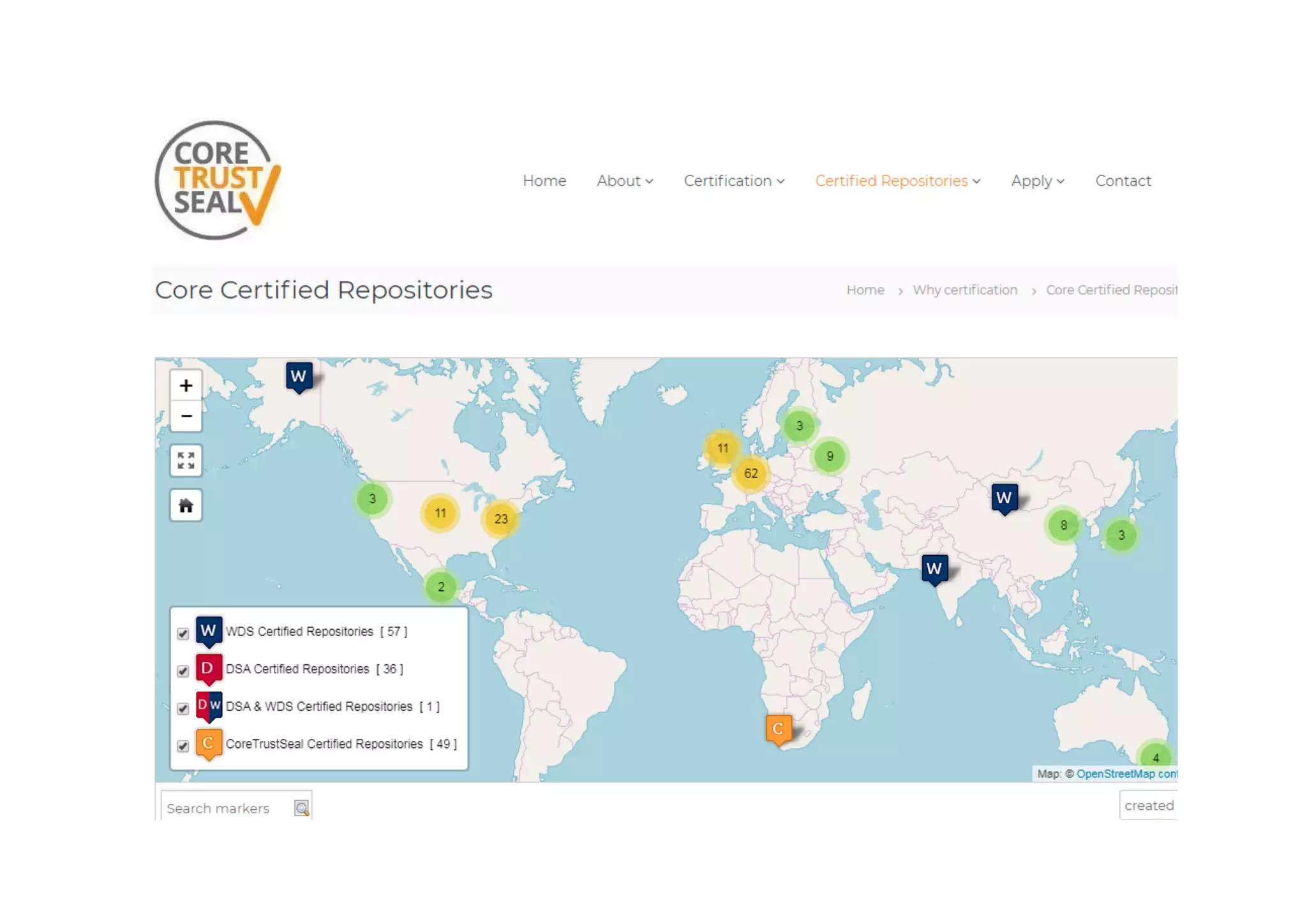Zoom in on the map
Image resolution: width=1307 pixels, height=924 pixels.
(186, 385)
